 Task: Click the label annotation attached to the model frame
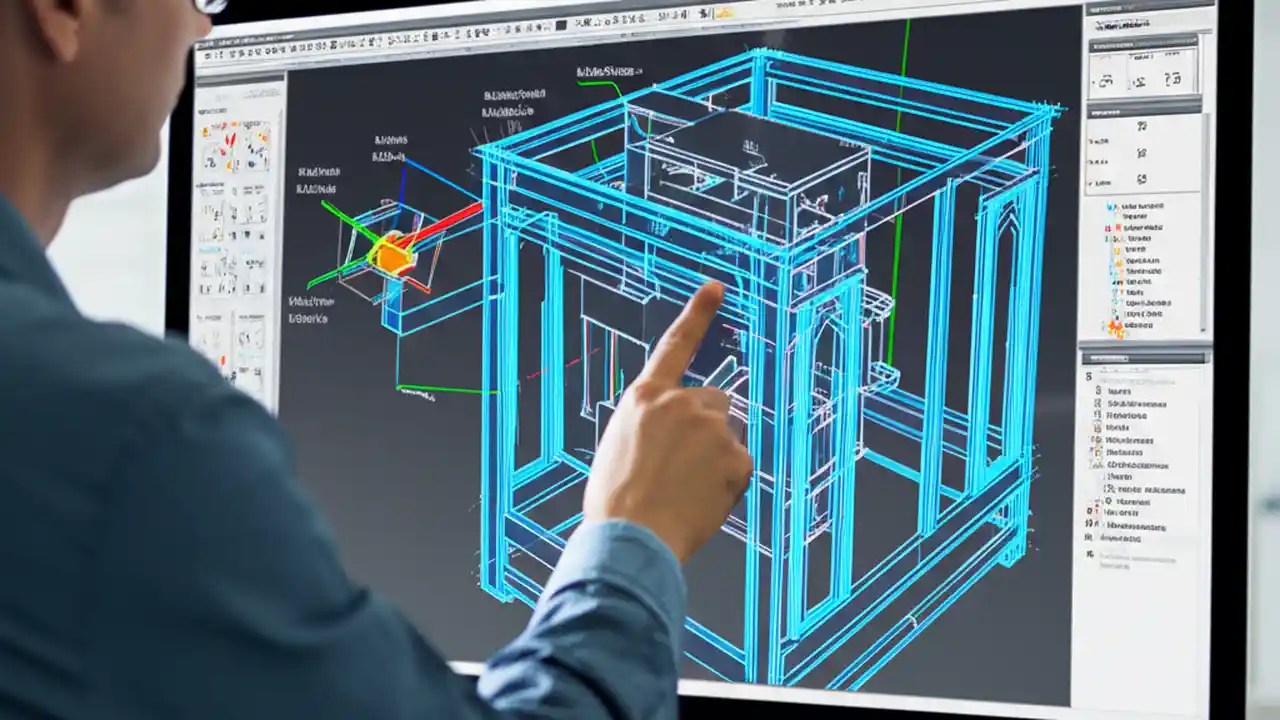pyautogui.click(x=610, y=70)
